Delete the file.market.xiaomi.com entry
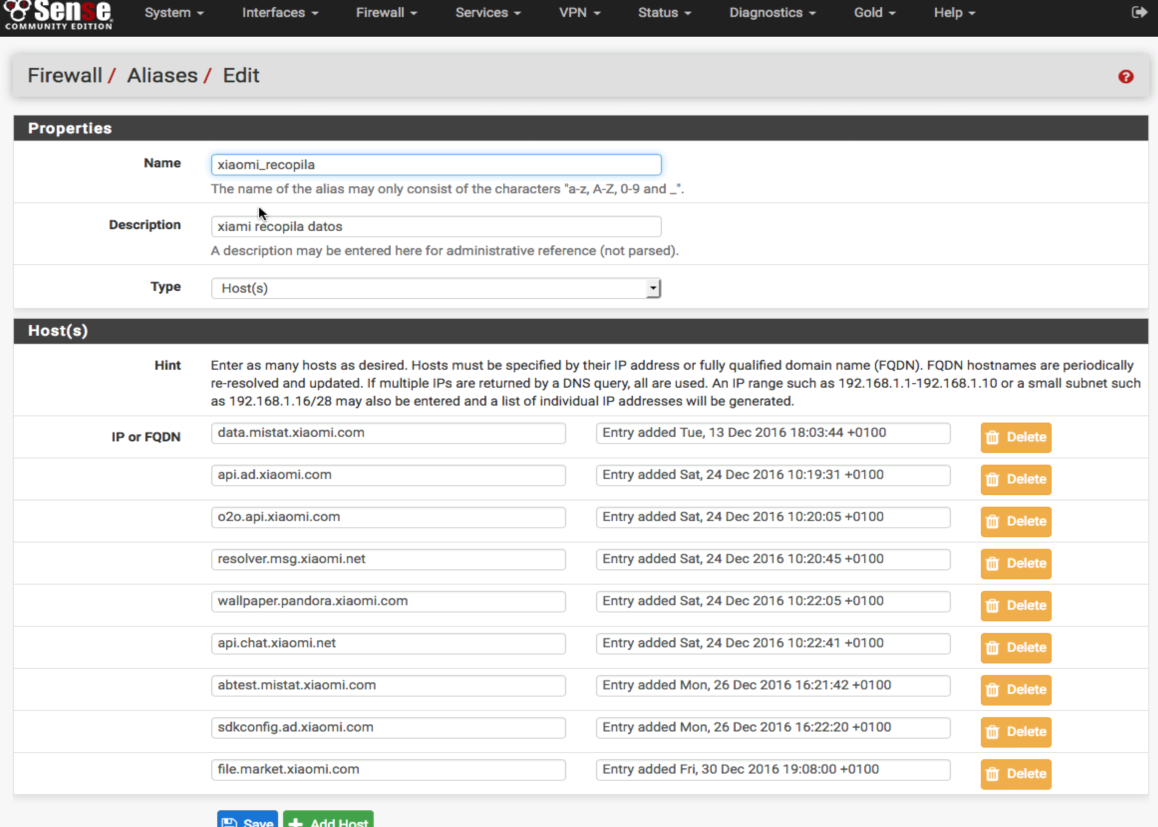The width and height of the screenshot is (1158, 827). 1015,774
